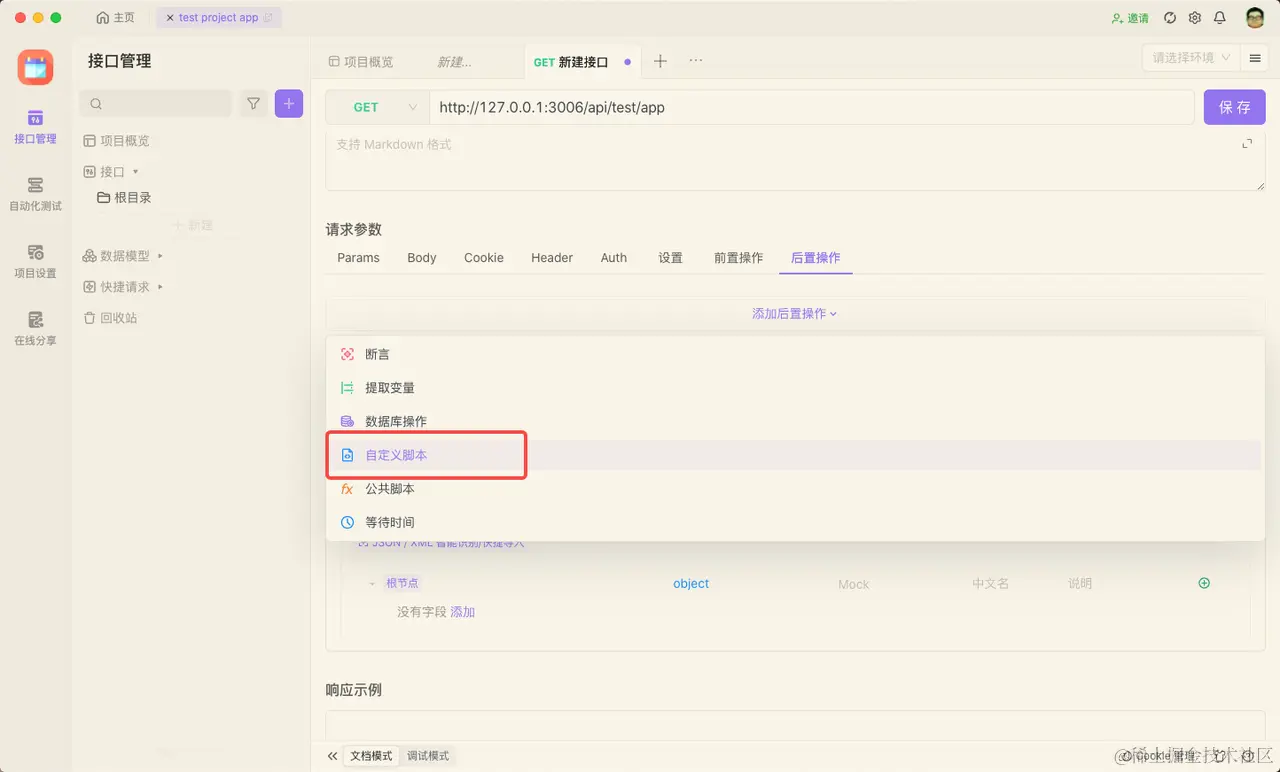This screenshot has height=772, width=1280.
Task: Open the 项目设置 sidebar section
Action: [x=35, y=261]
